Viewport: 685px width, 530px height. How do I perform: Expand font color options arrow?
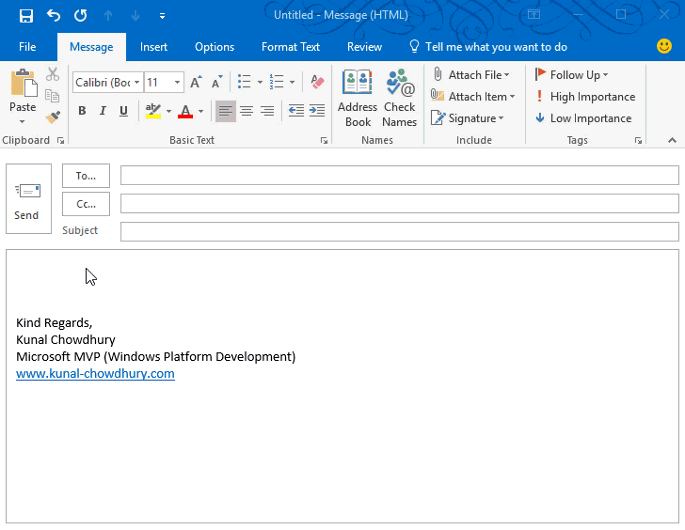(x=201, y=111)
